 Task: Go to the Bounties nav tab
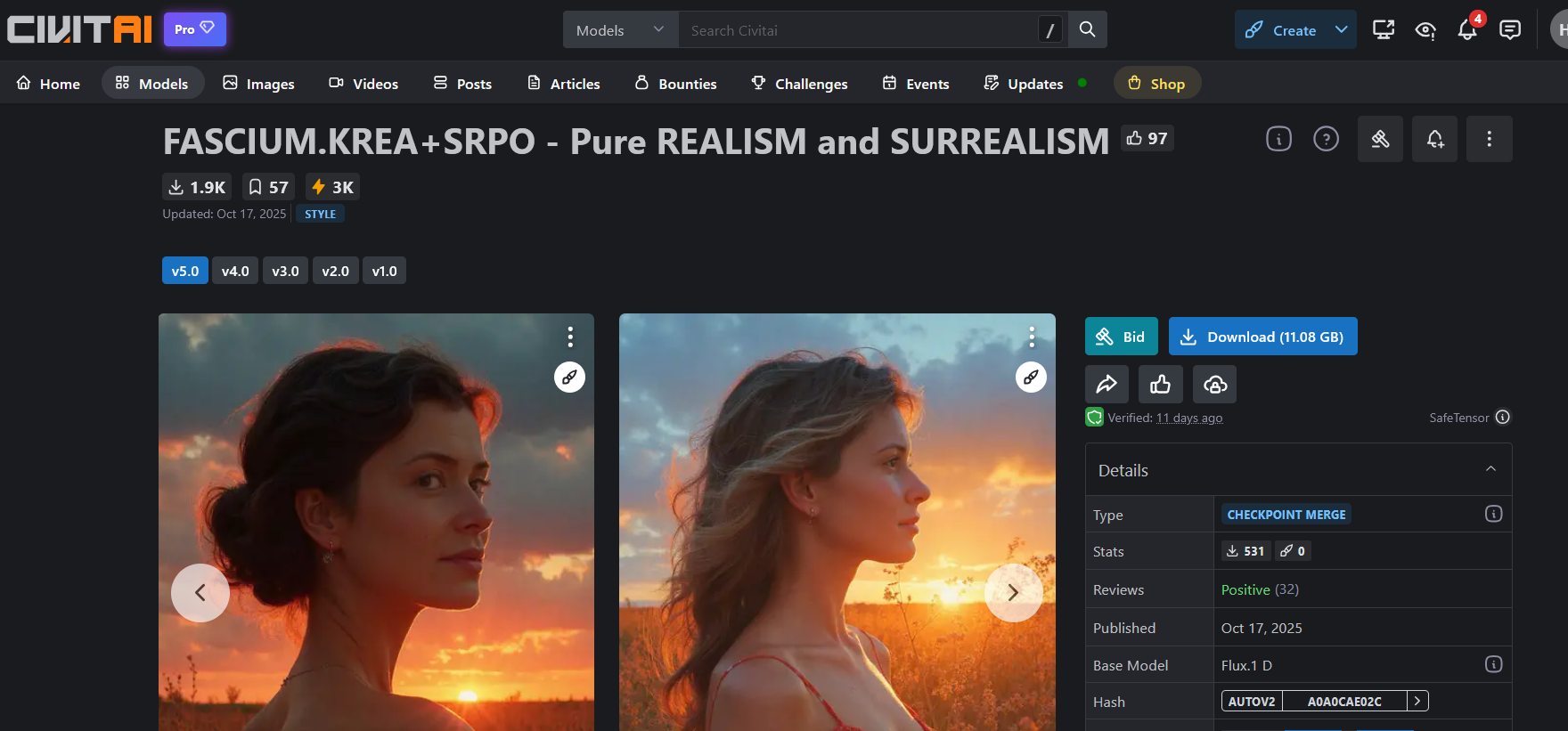click(675, 84)
